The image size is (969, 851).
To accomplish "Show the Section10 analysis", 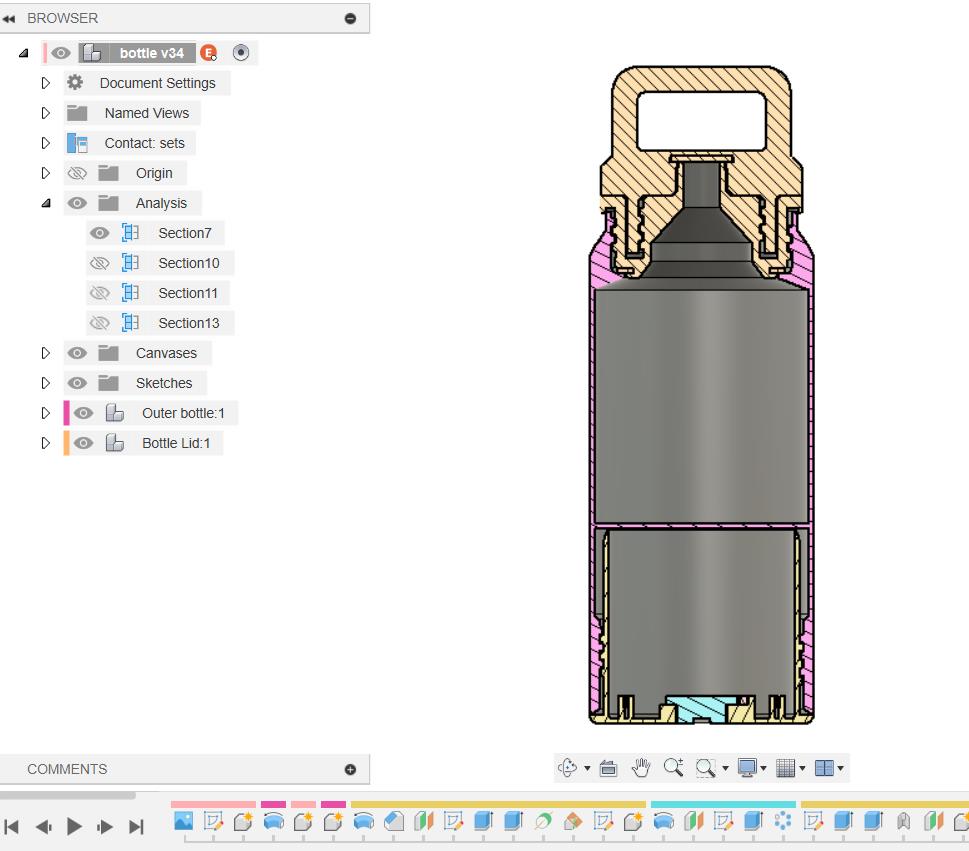I will point(100,262).
